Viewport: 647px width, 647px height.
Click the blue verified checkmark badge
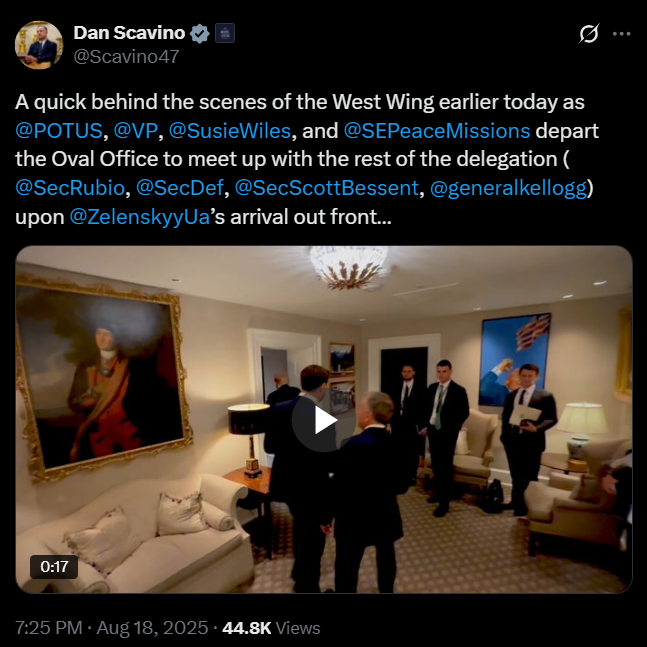(x=199, y=33)
